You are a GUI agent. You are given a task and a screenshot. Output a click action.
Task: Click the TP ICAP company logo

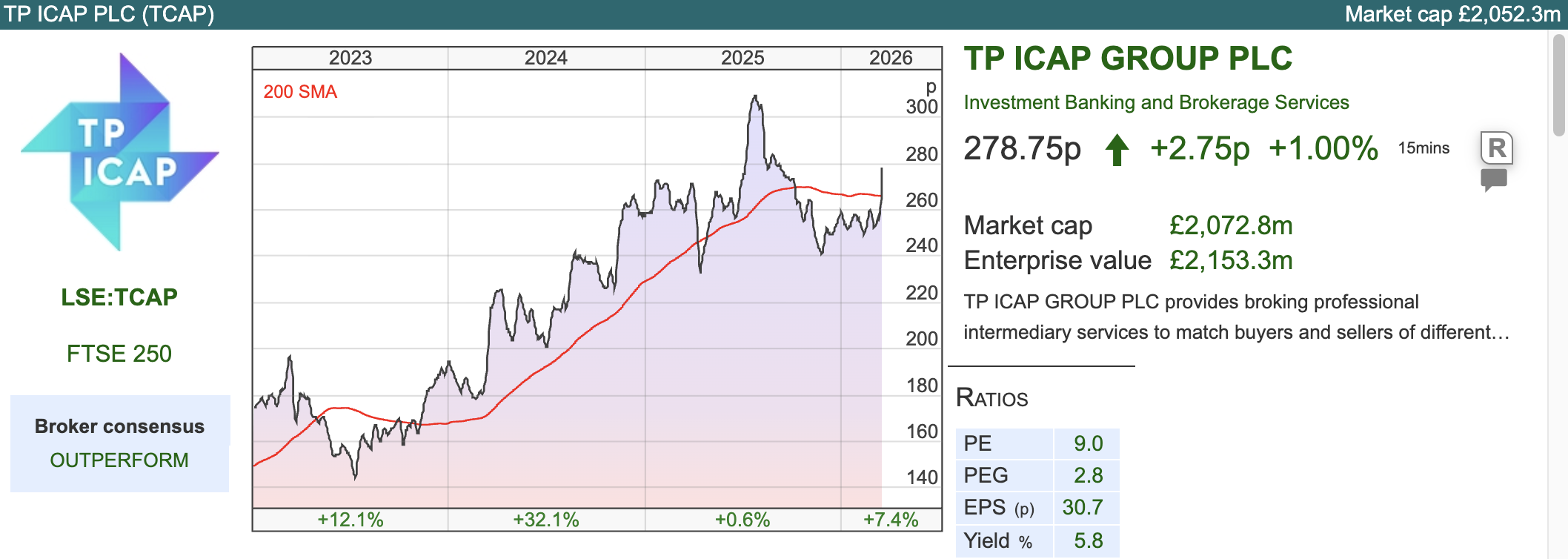[119, 152]
